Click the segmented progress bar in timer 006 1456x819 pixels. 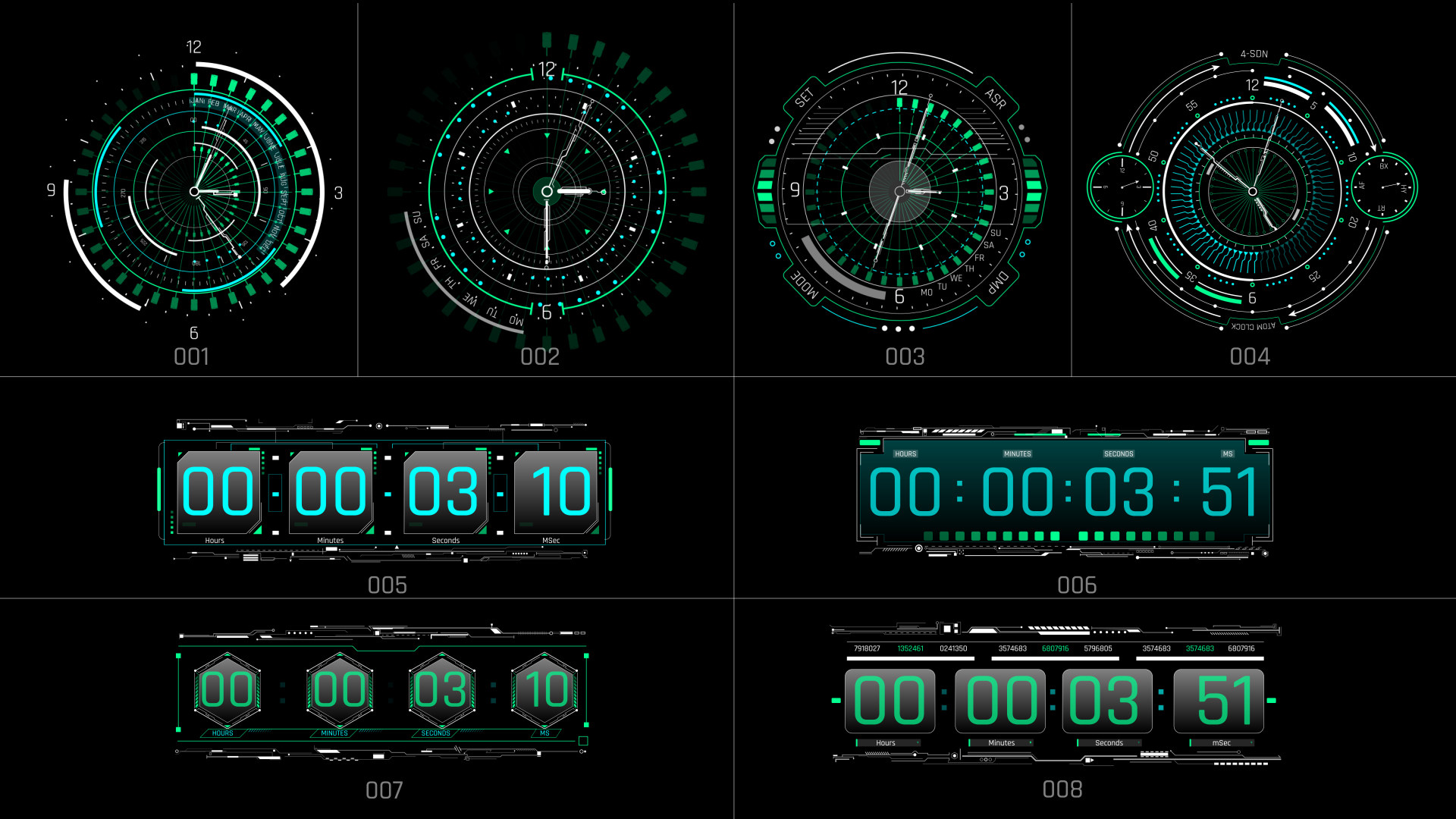[1069, 536]
